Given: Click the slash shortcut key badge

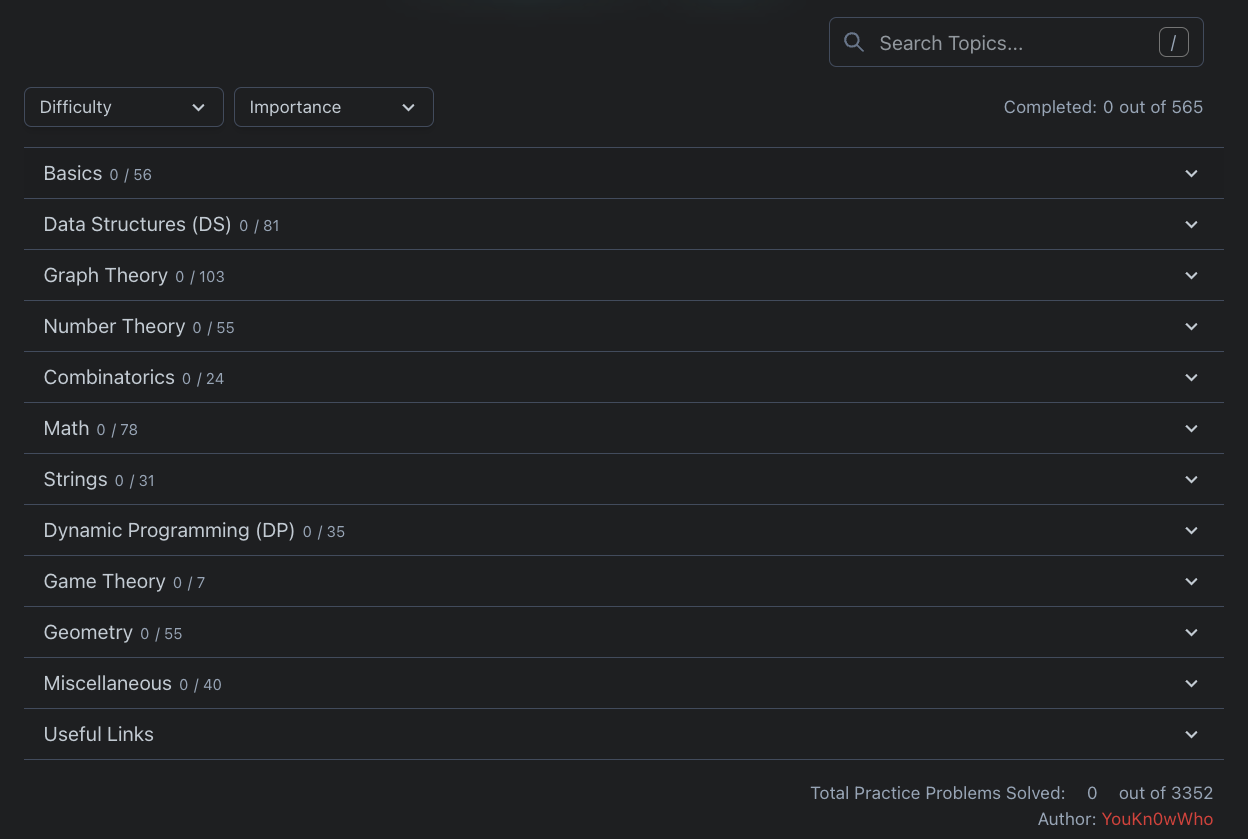Looking at the screenshot, I should tap(1173, 42).
